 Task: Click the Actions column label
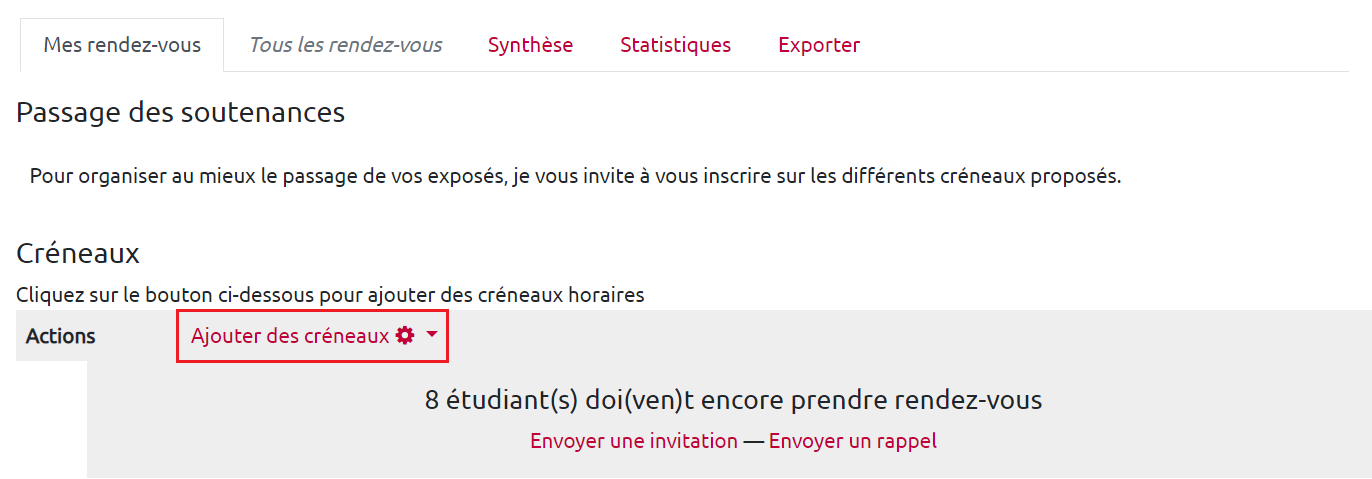[x=60, y=336]
